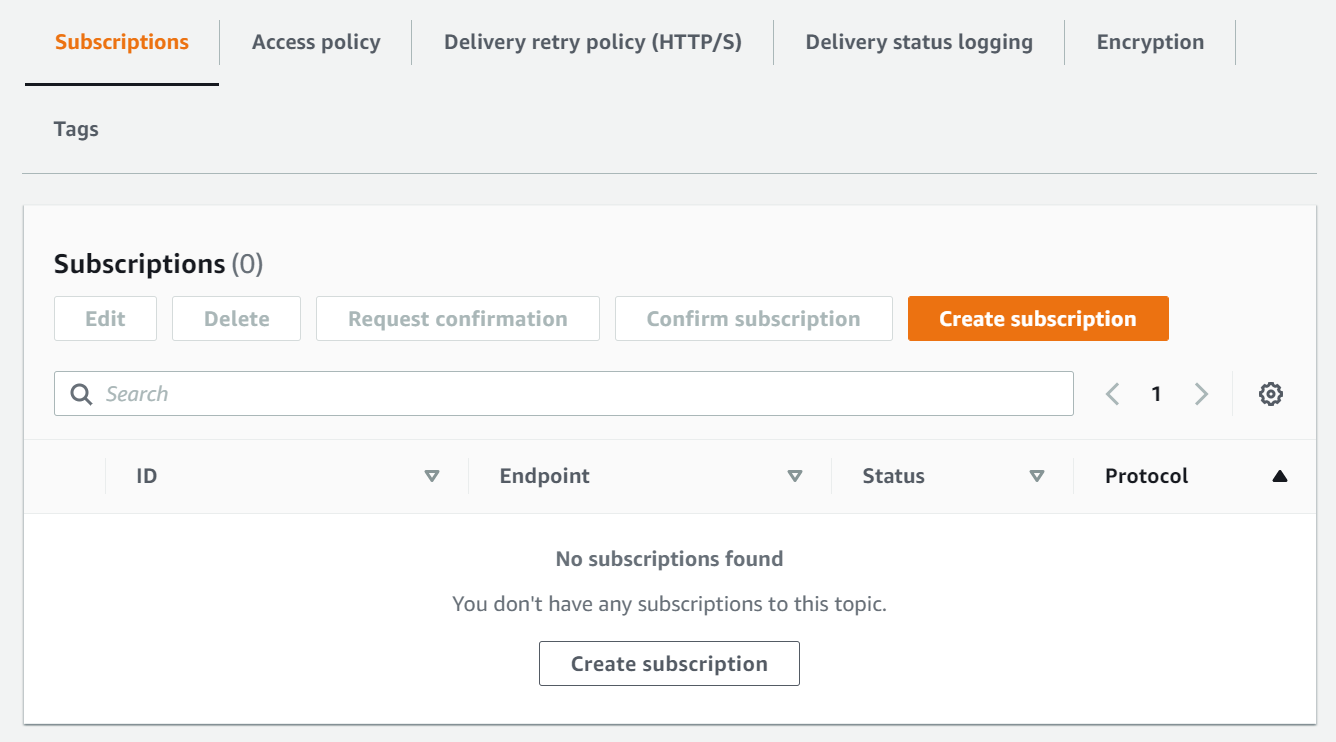
Task: Open the Encryption tab
Action: (1150, 42)
